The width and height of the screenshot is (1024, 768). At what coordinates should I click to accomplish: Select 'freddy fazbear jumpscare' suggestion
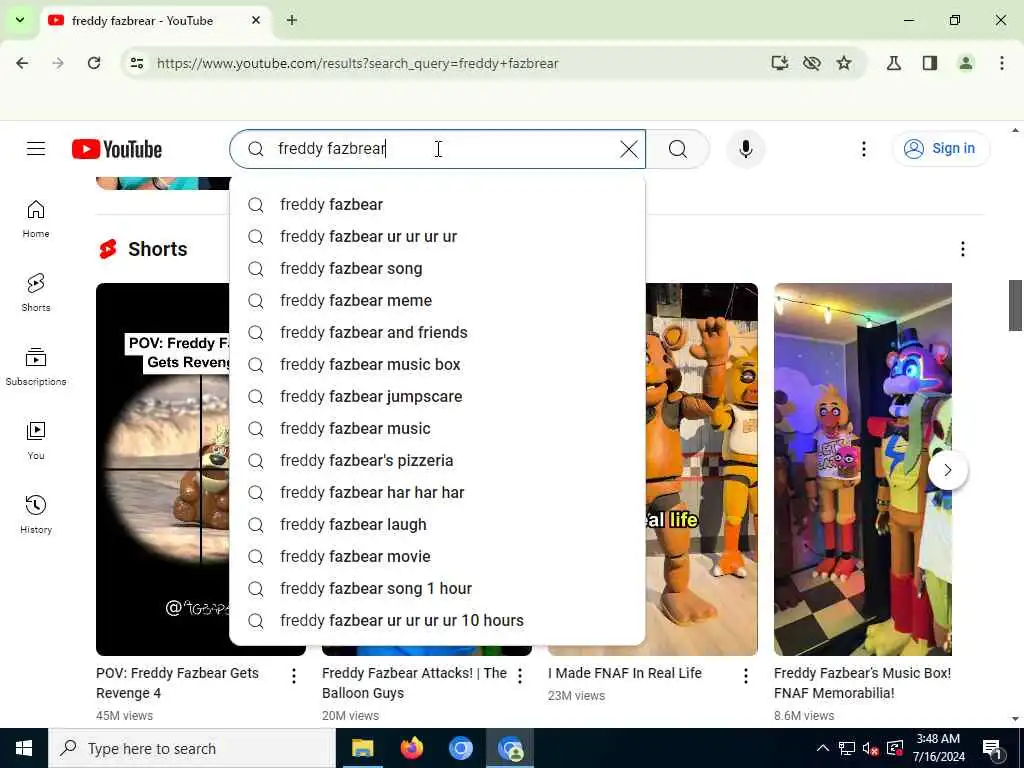438,396
